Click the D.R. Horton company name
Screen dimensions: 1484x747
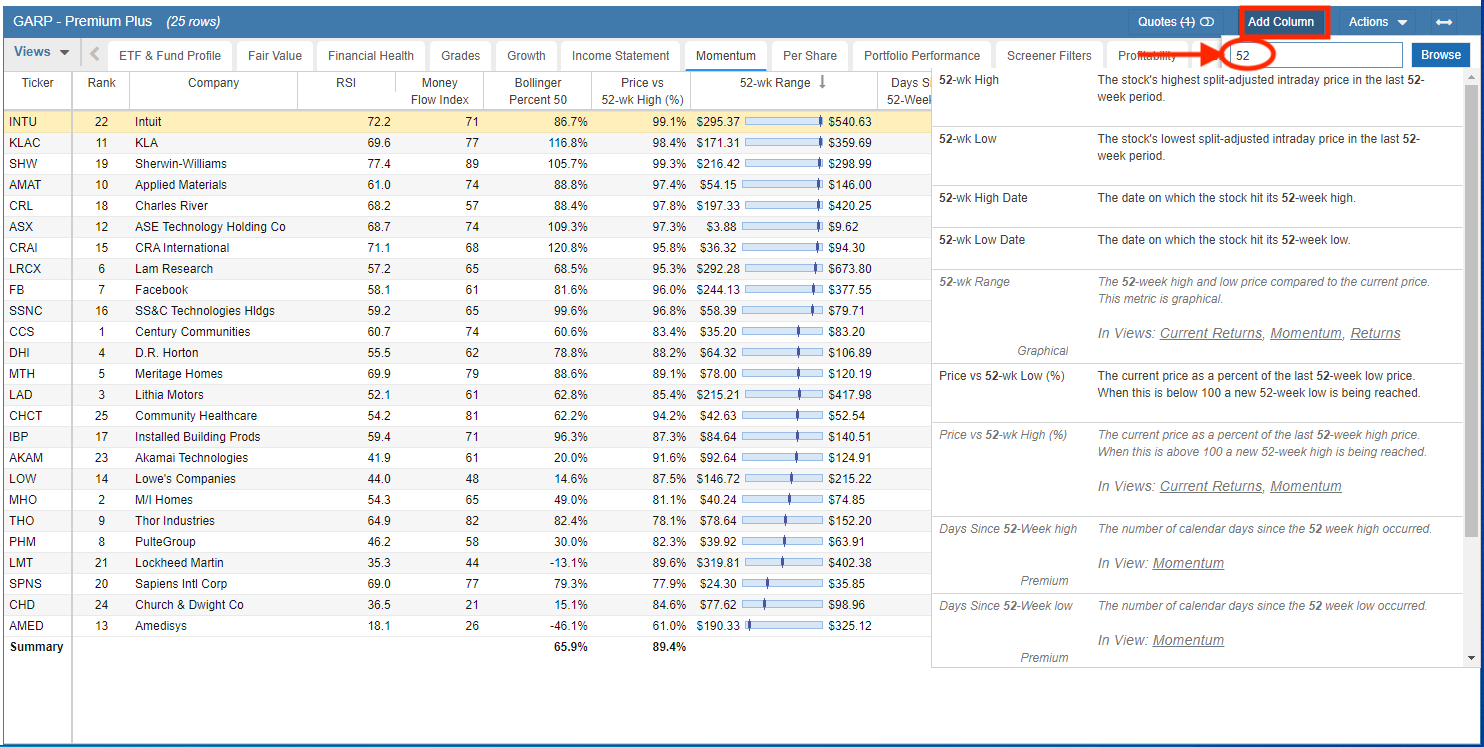[x=167, y=353]
